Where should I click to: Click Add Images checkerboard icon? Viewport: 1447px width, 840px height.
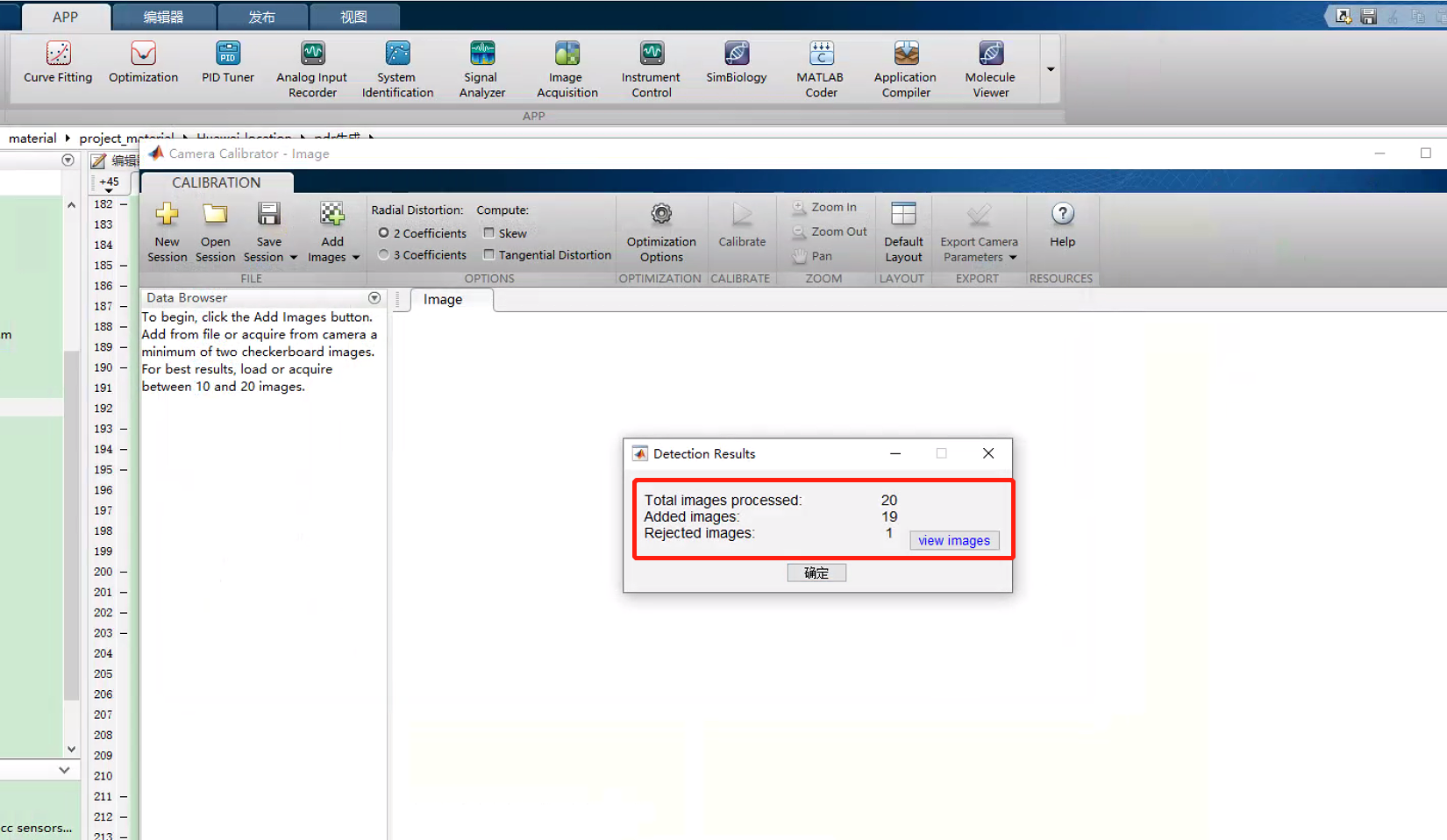(x=332, y=215)
